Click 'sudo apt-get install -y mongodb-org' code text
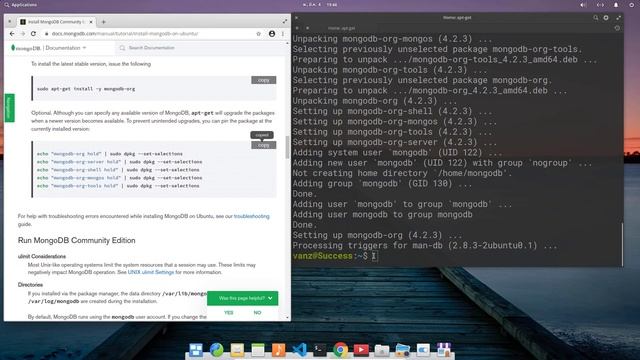 click(86, 89)
